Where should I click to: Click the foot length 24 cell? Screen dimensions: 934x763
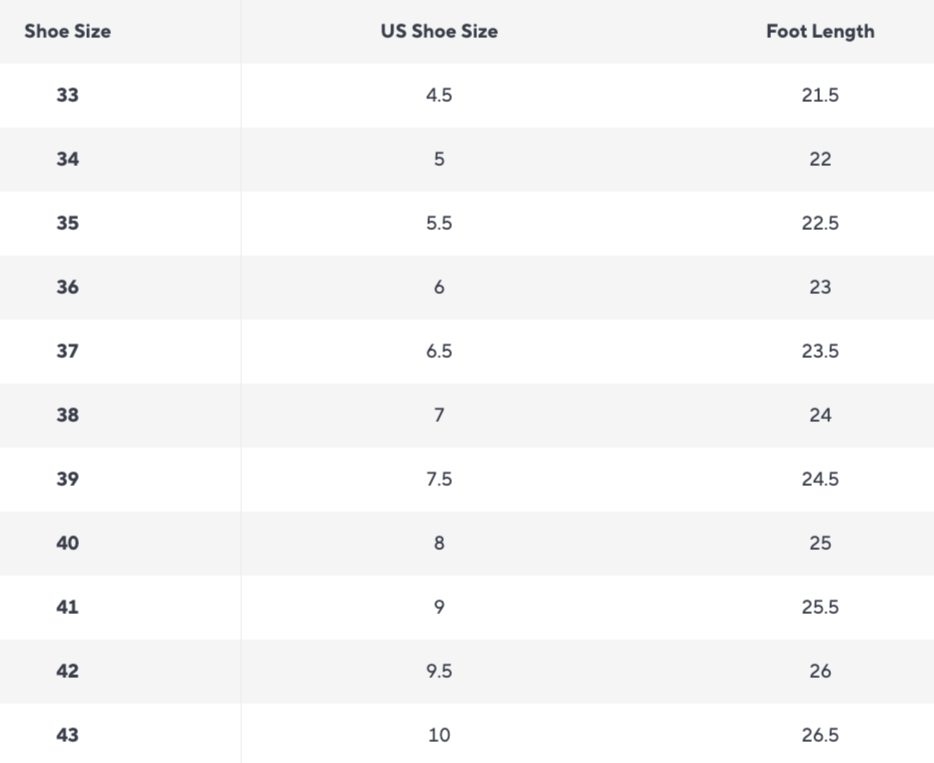pyautogui.click(x=819, y=415)
